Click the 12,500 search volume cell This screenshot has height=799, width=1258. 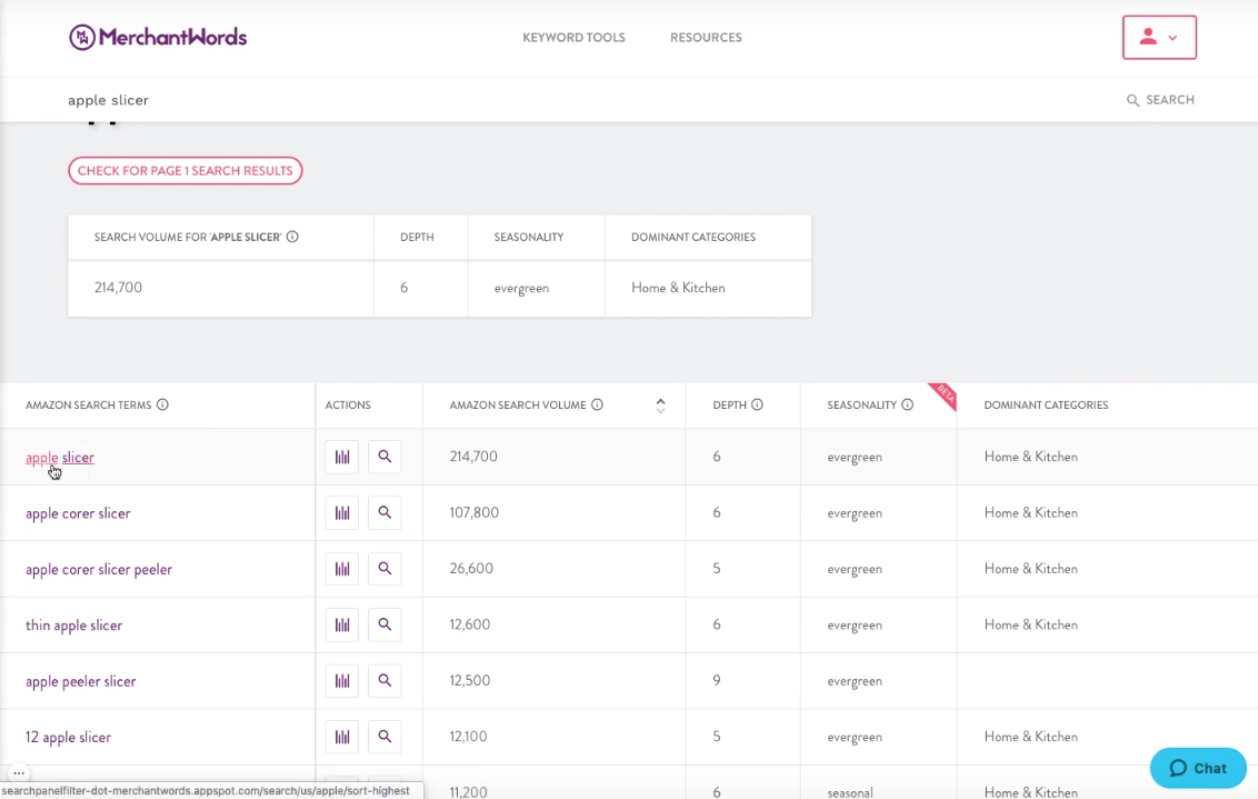470,681
